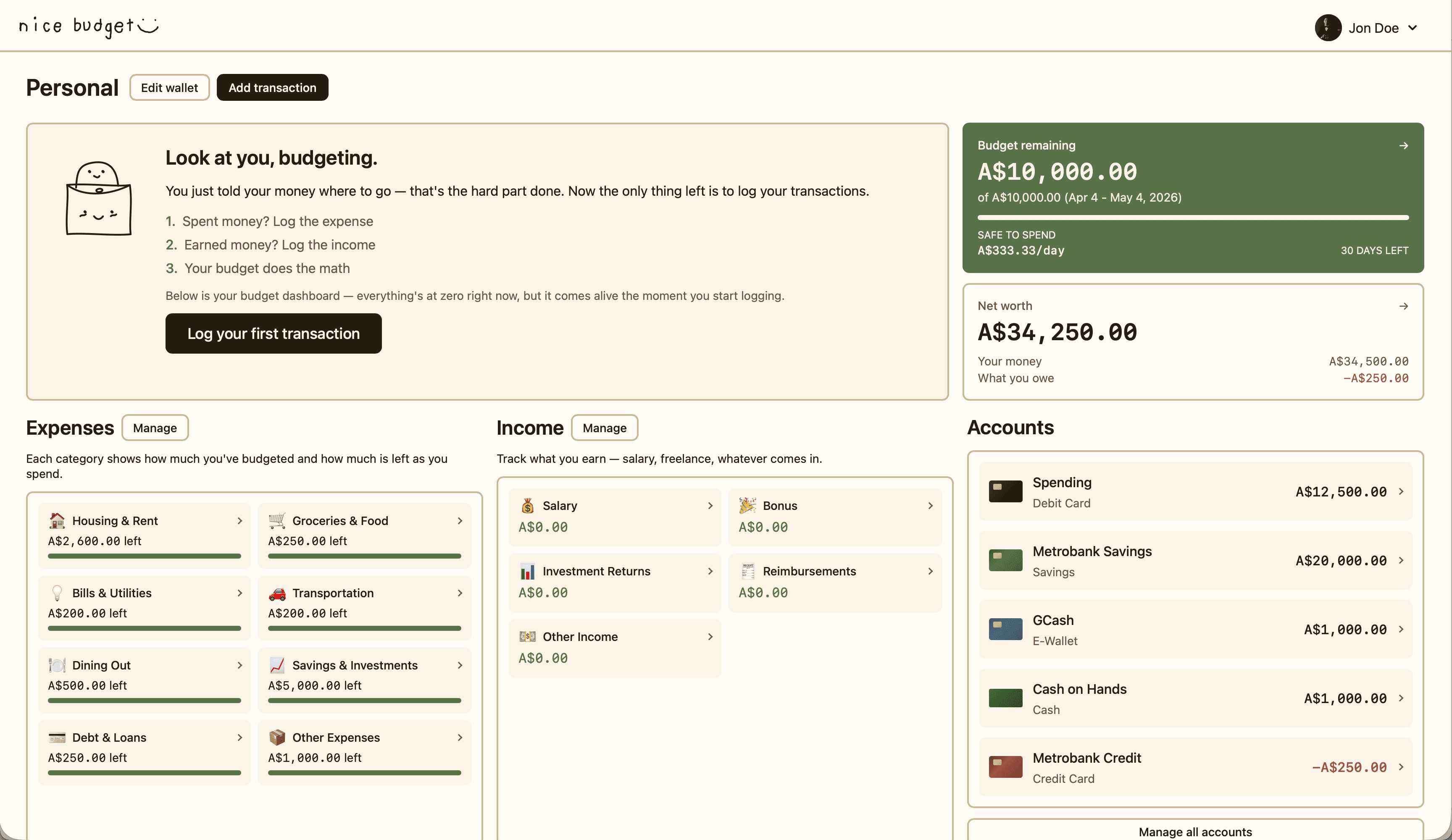Select the Bonus party icon
The image size is (1452, 840).
(x=748, y=505)
